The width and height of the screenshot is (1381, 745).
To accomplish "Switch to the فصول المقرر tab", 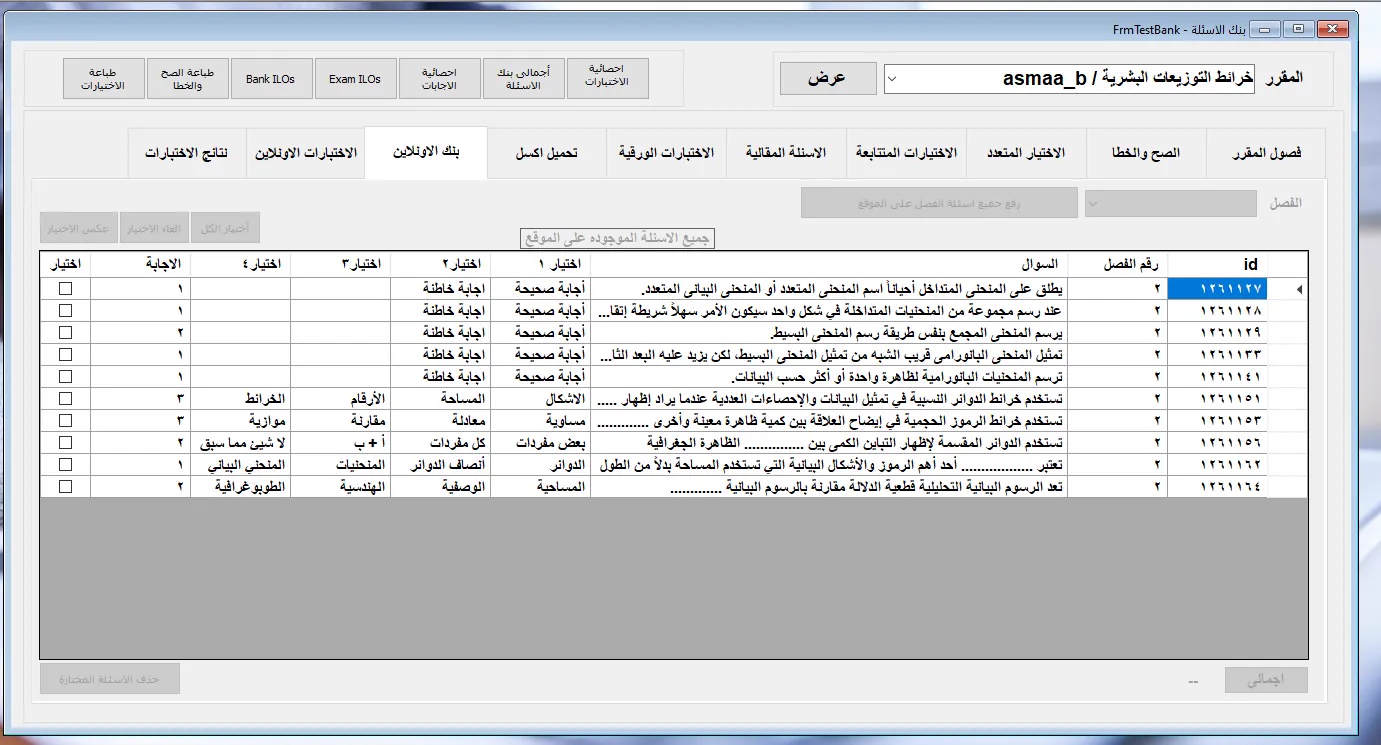I will [x=1266, y=153].
